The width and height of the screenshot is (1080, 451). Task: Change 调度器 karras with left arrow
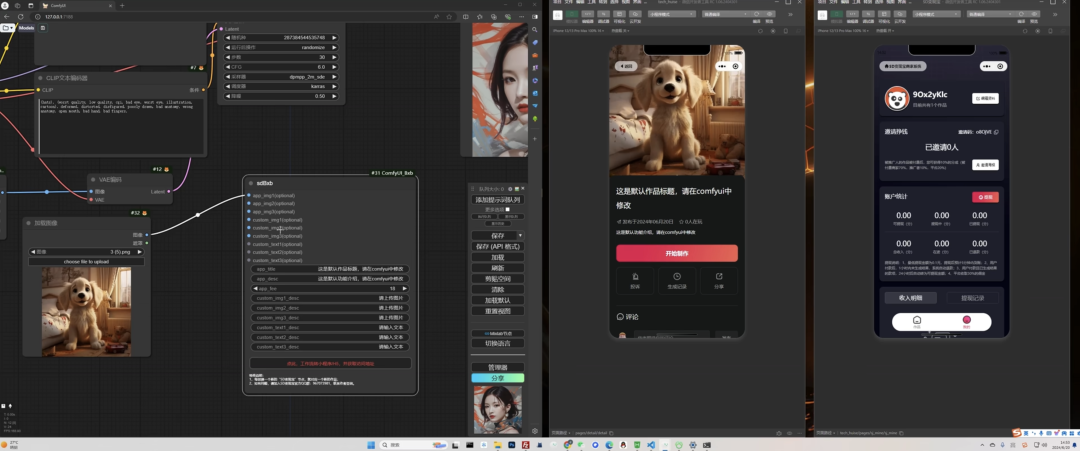click(228, 87)
